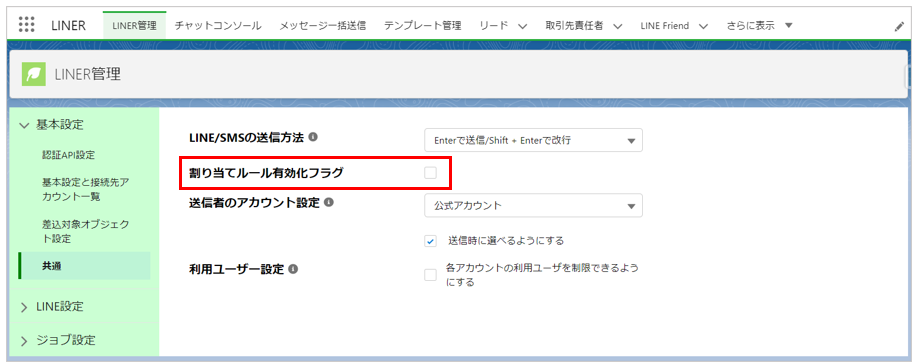
Task: Check 各アカウントの利用ユーザを制限 checkbox
Action: point(430,275)
